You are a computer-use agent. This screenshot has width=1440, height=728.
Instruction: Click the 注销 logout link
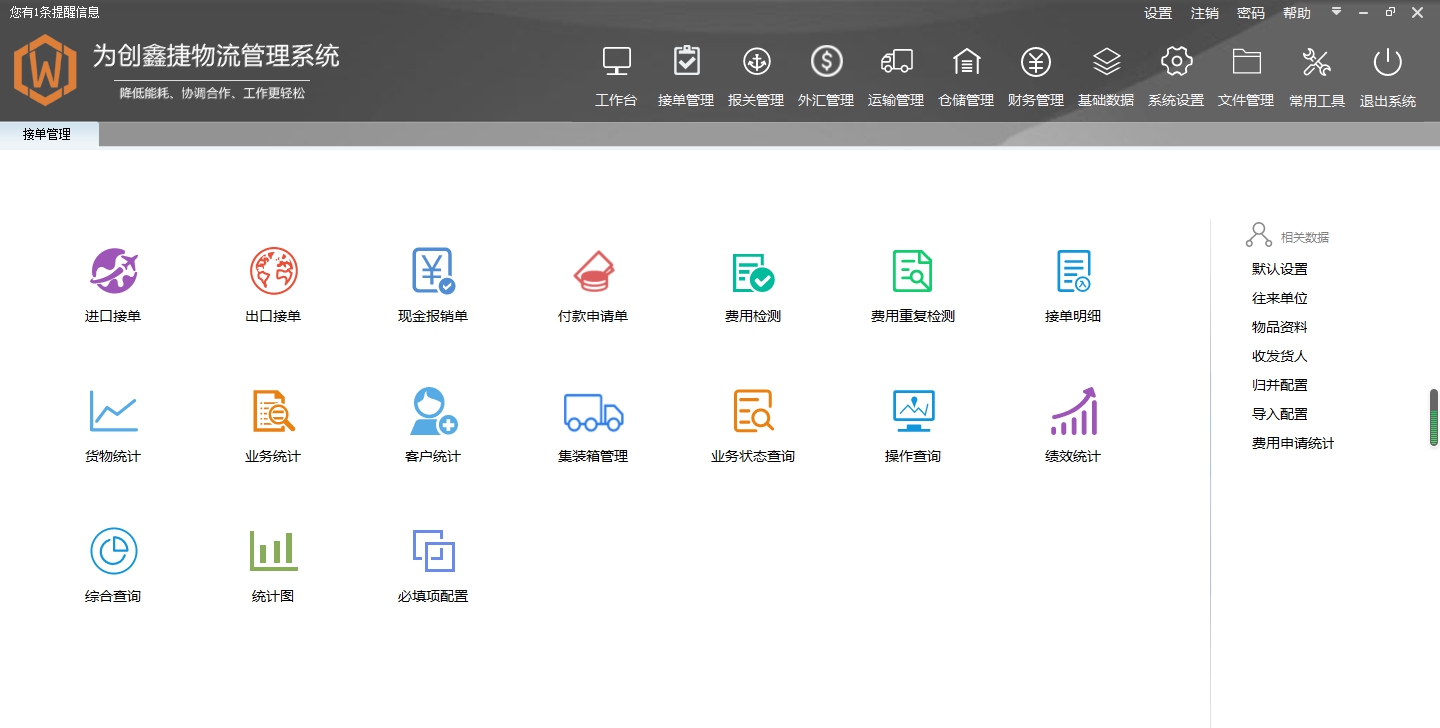tap(1204, 13)
